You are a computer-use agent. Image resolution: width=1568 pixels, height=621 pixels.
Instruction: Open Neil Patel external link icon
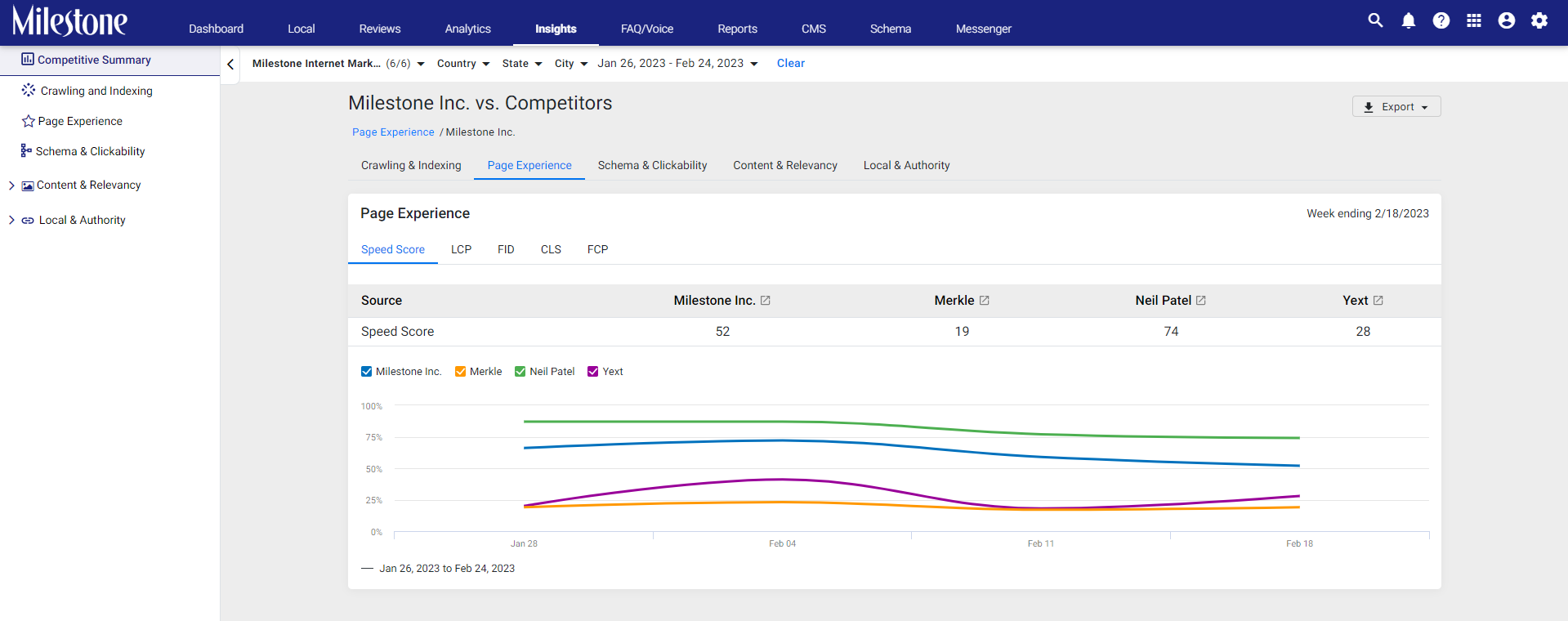[x=1201, y=301]
